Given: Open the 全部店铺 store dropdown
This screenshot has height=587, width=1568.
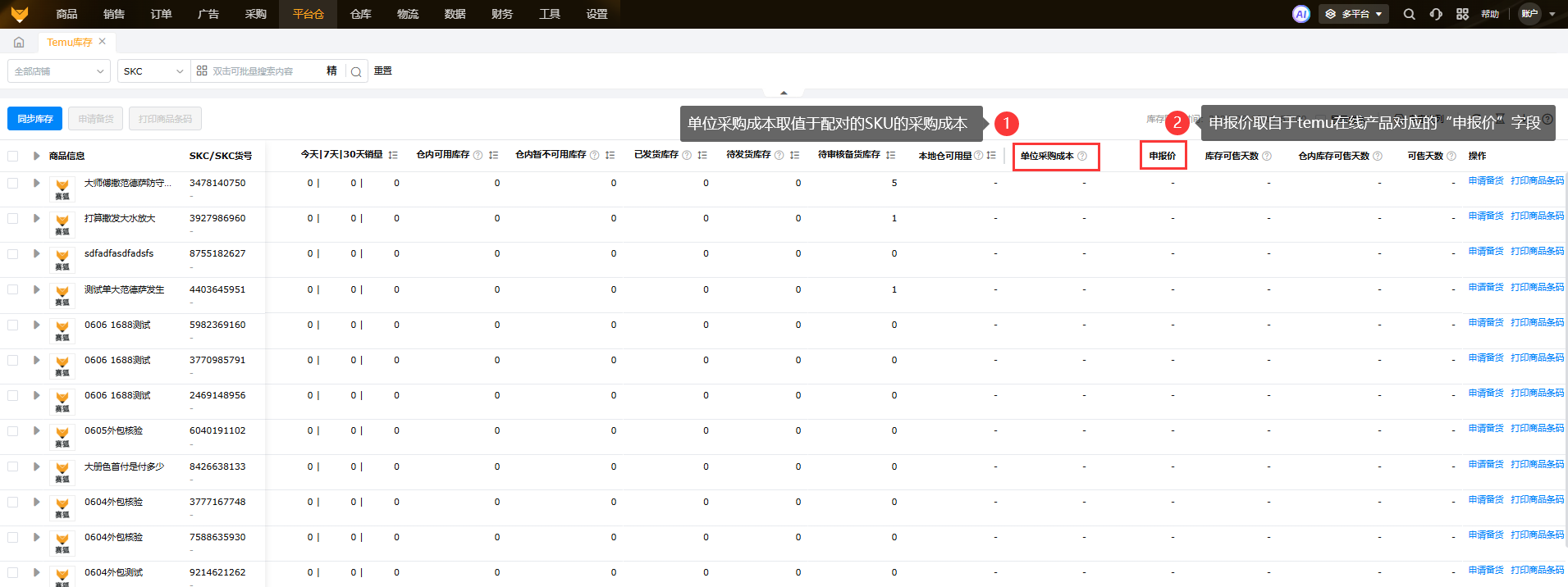Looking at the screenshot, I should click(x=59, y=71).
